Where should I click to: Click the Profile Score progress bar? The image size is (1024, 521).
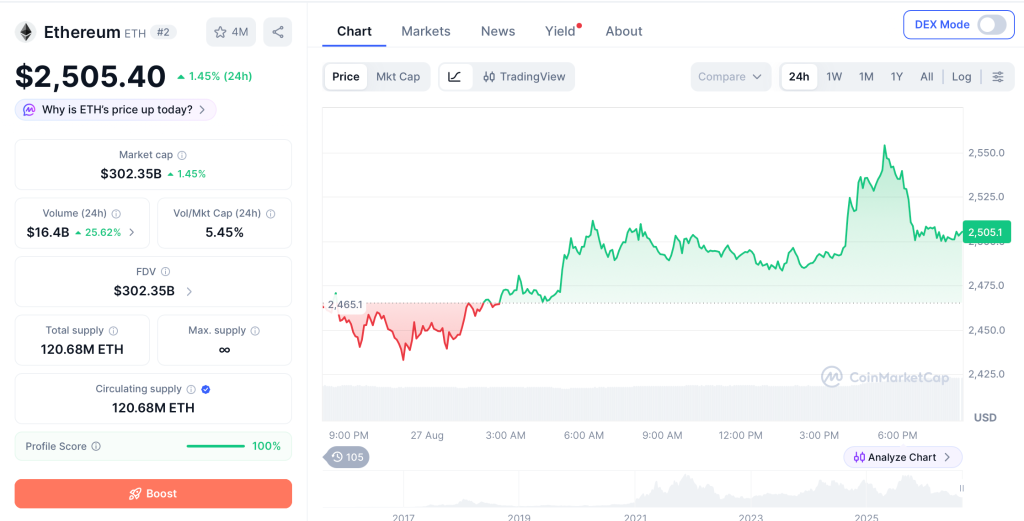coord(216,447)
